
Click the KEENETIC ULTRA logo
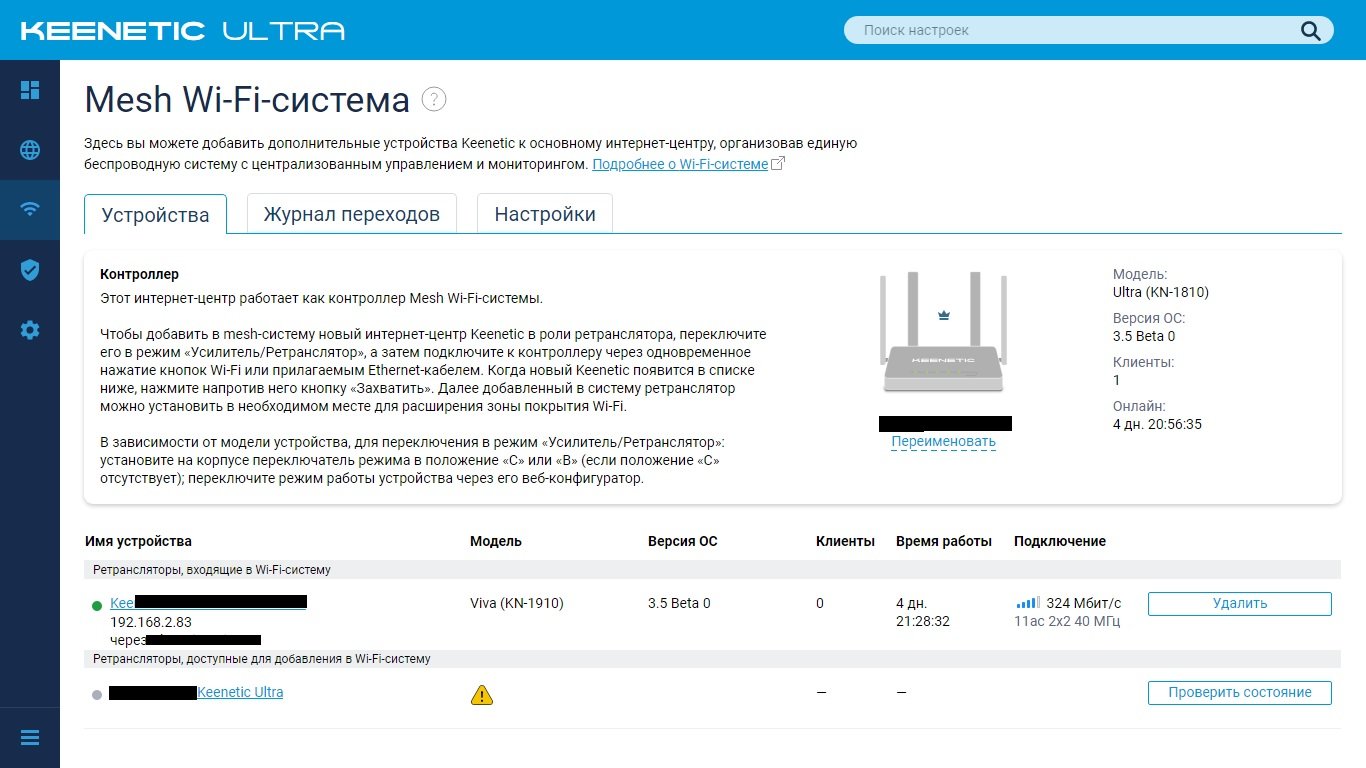[x=183, y=31]
